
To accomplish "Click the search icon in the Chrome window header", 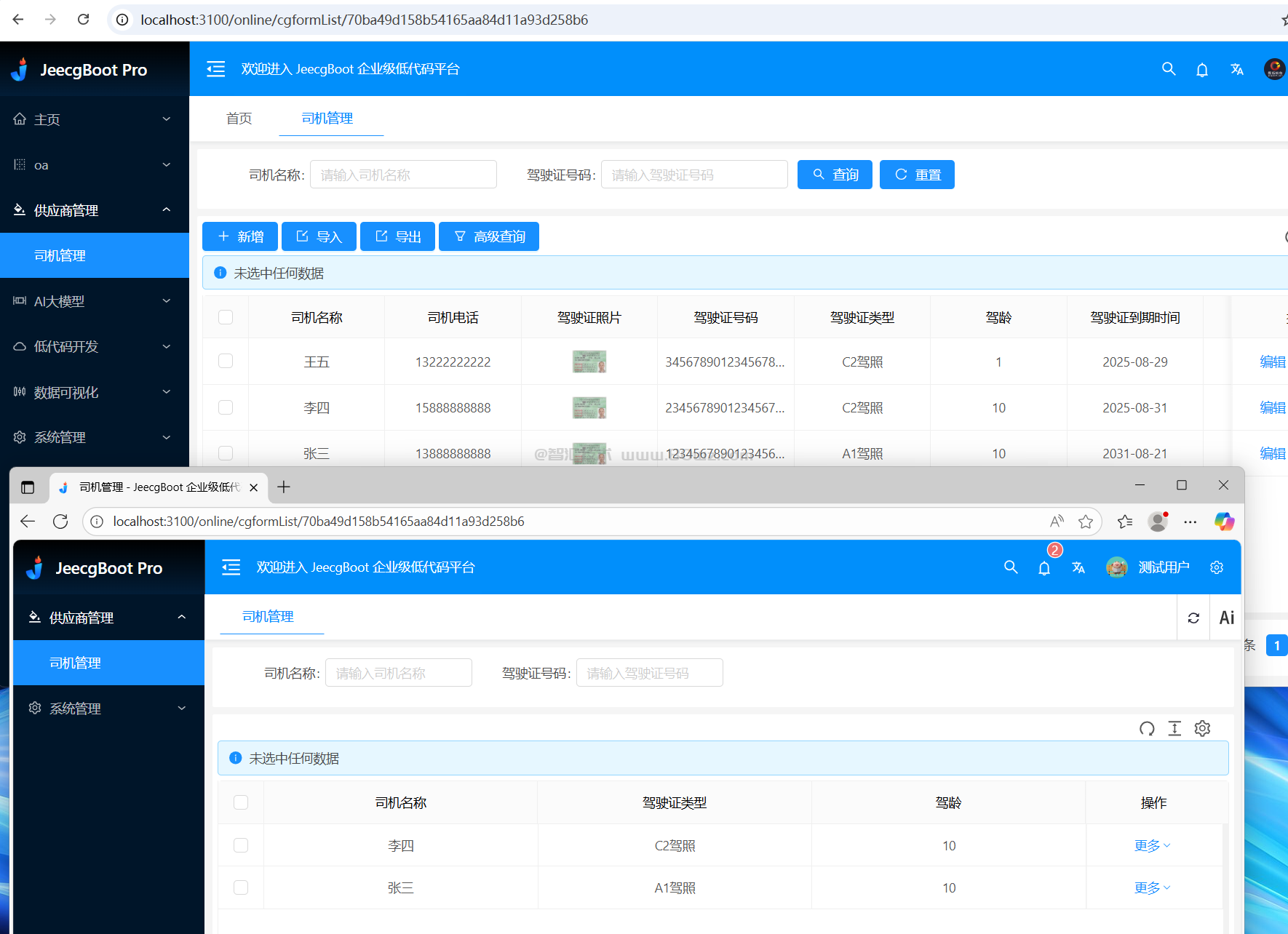I will point(1169,69).
